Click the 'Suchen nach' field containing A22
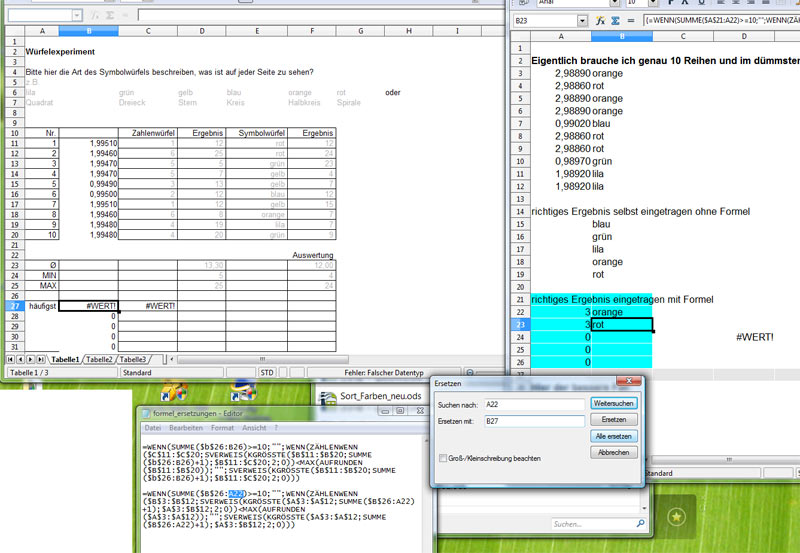 coord(534,404)
